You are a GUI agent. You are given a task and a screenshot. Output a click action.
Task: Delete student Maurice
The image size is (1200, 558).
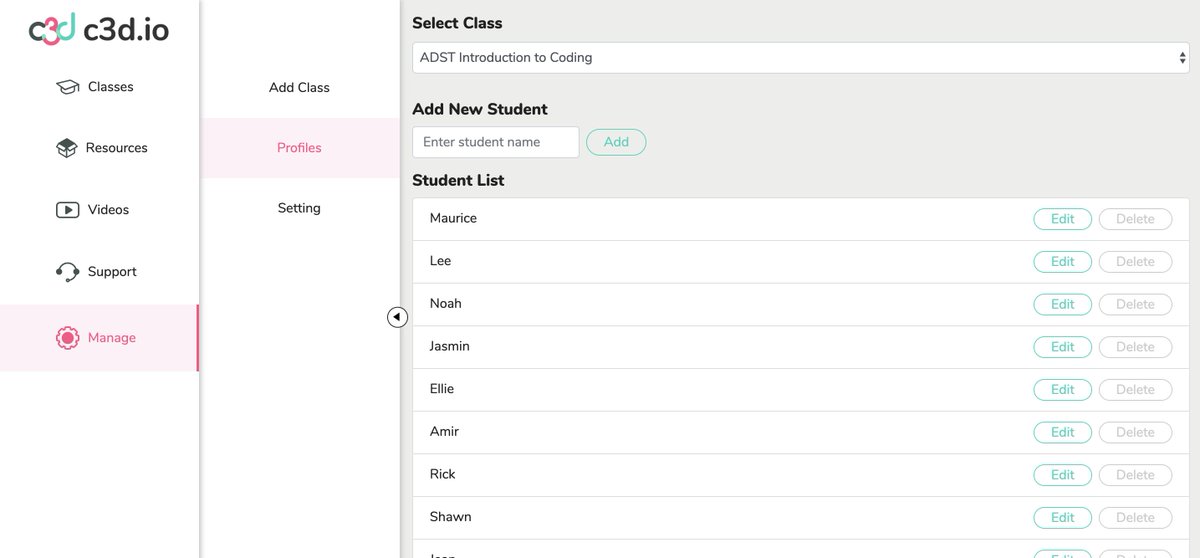pos(1135,219)
